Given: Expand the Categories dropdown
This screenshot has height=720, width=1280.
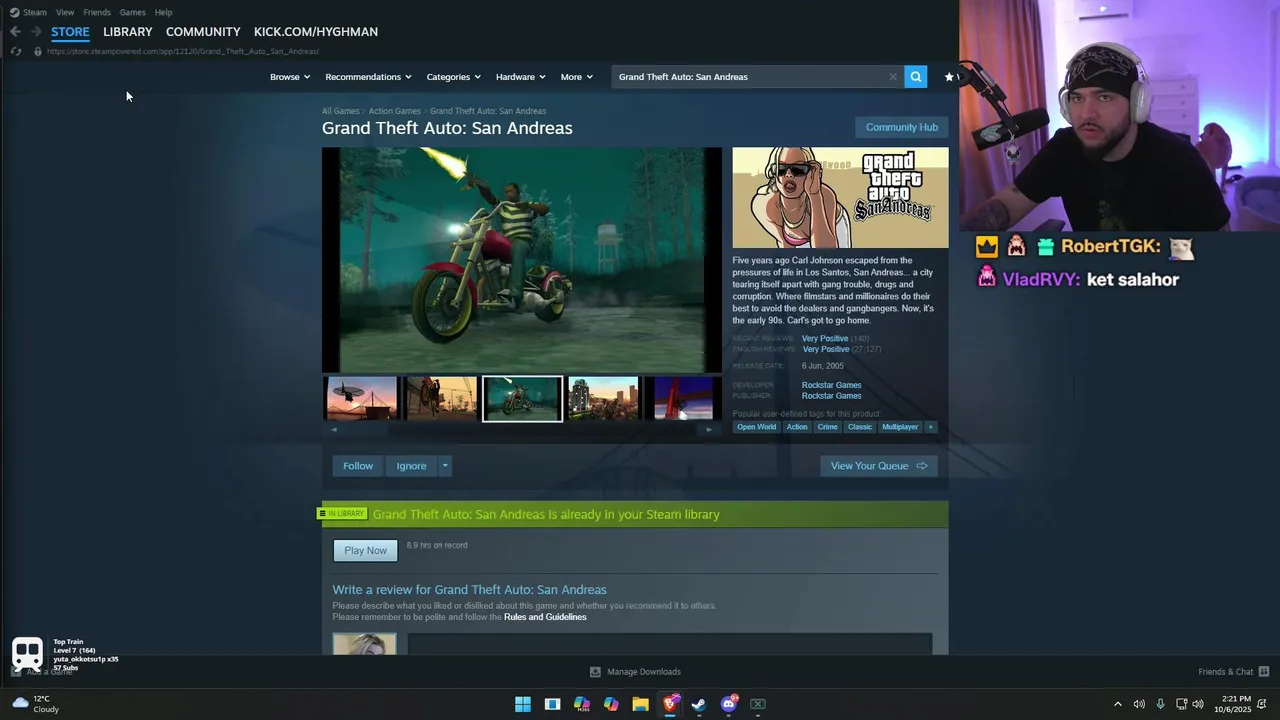Looking at the screenshot, I should coord(454,77).
